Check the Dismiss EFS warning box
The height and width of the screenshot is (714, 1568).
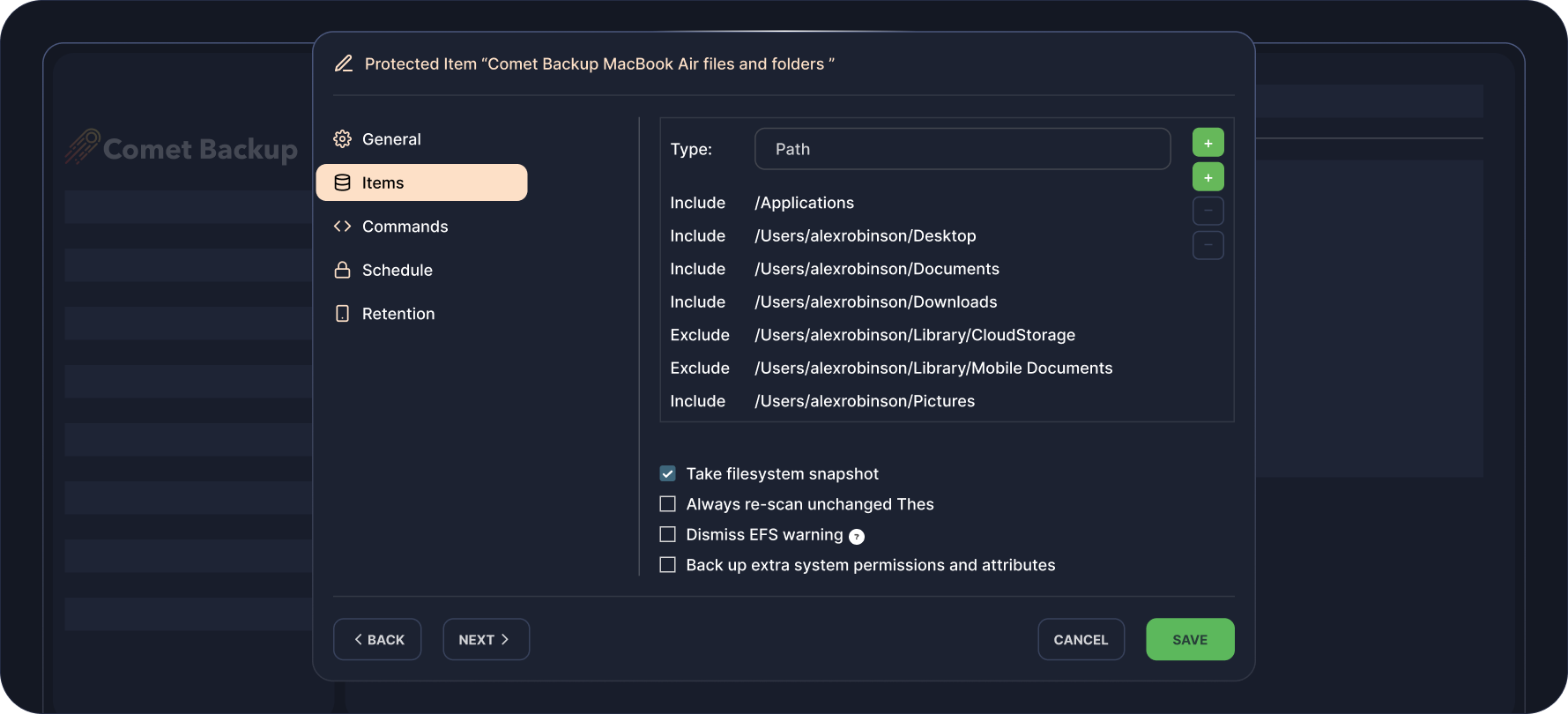tap(668, 535)
